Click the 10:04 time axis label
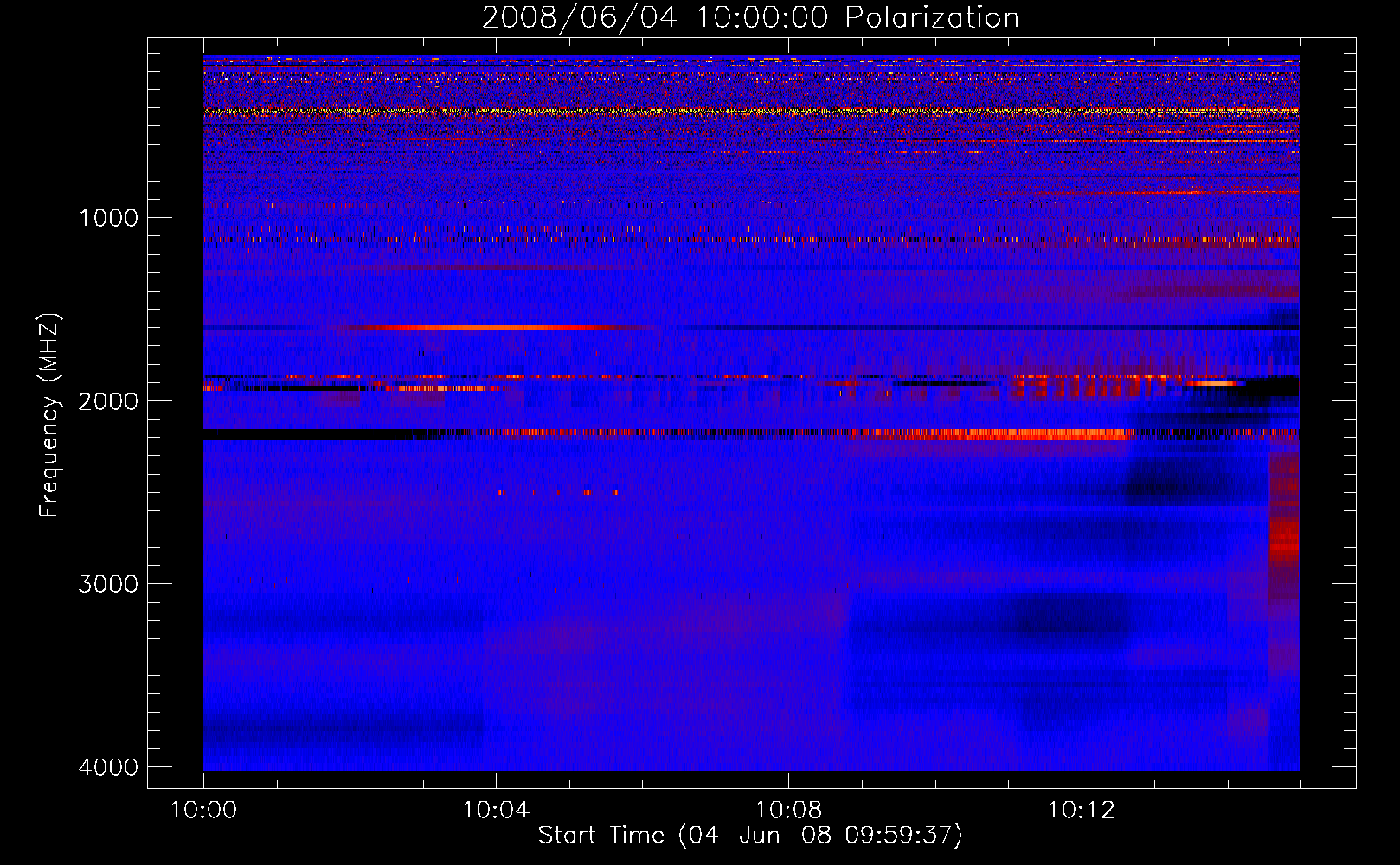Screen dimensions: 1400x865 pyautogui.click(x=496, y=810)
